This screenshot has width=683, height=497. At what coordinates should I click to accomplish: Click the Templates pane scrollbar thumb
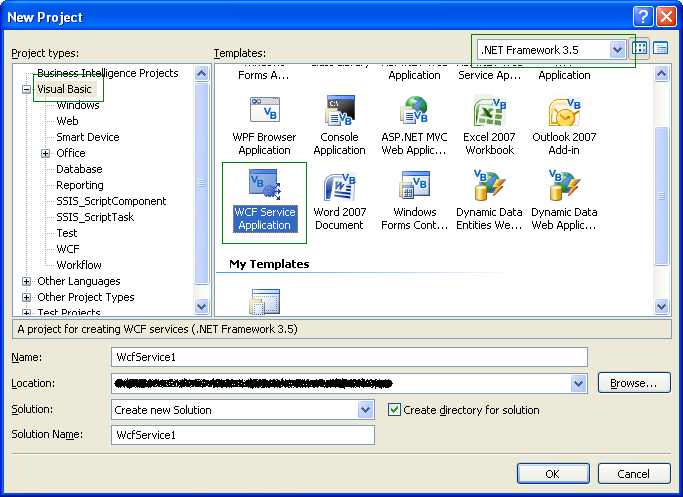661,196
